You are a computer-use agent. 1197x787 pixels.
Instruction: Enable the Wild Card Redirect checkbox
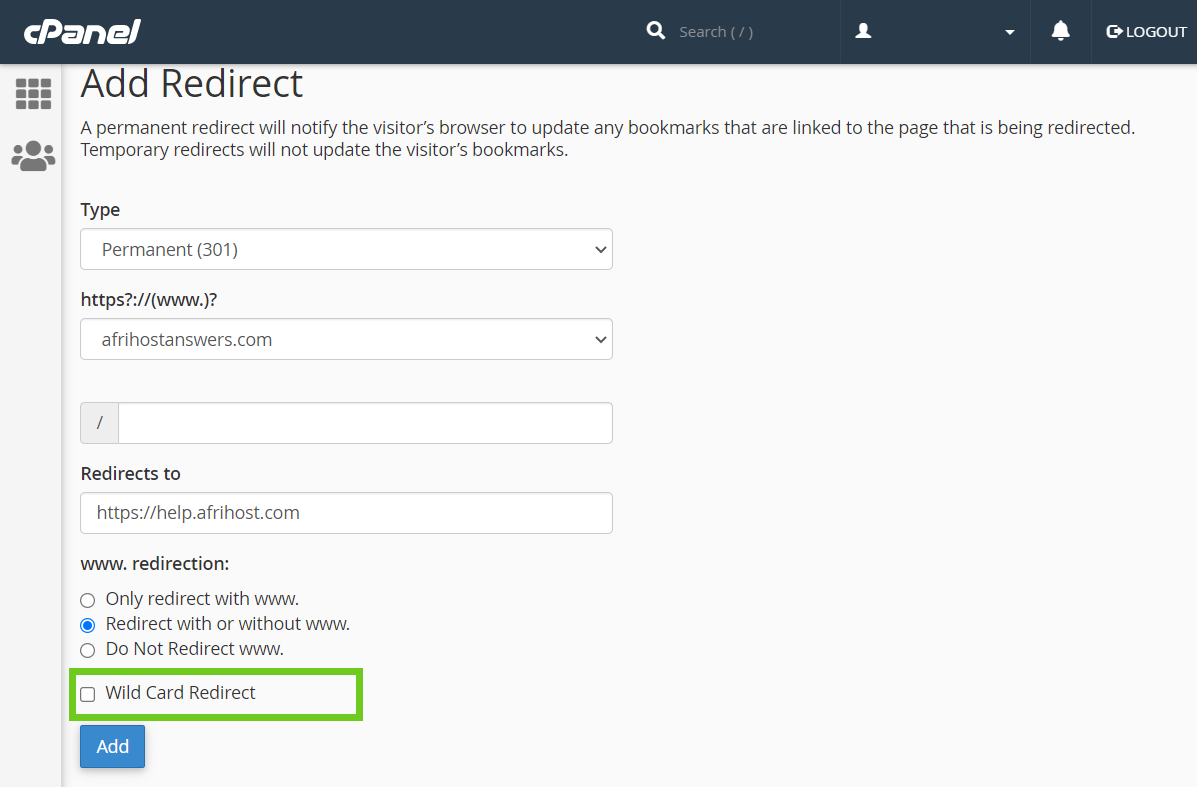coord(88,694)
